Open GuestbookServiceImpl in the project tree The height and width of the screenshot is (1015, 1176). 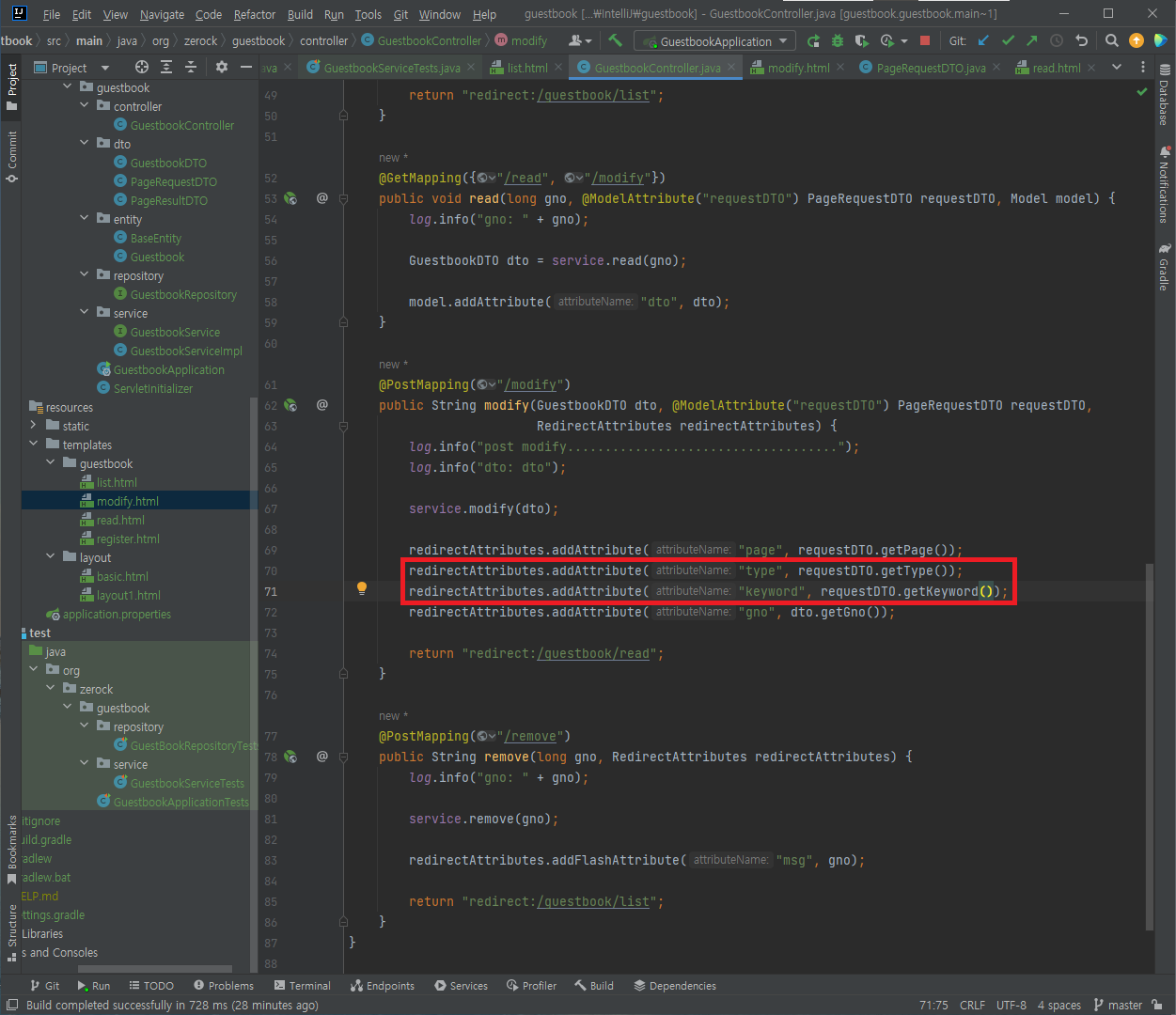pyautogui.click(x=186, y=351)
